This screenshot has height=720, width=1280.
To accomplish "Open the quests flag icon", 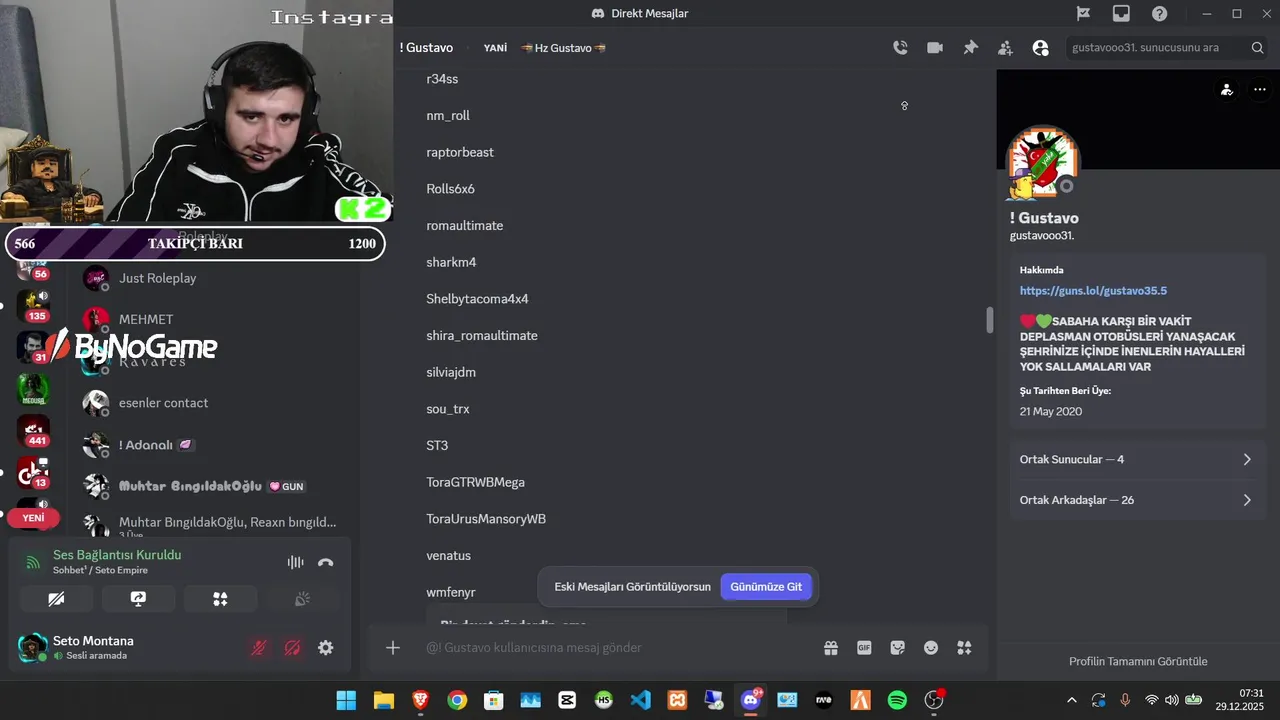I will tap(1083, 14).
